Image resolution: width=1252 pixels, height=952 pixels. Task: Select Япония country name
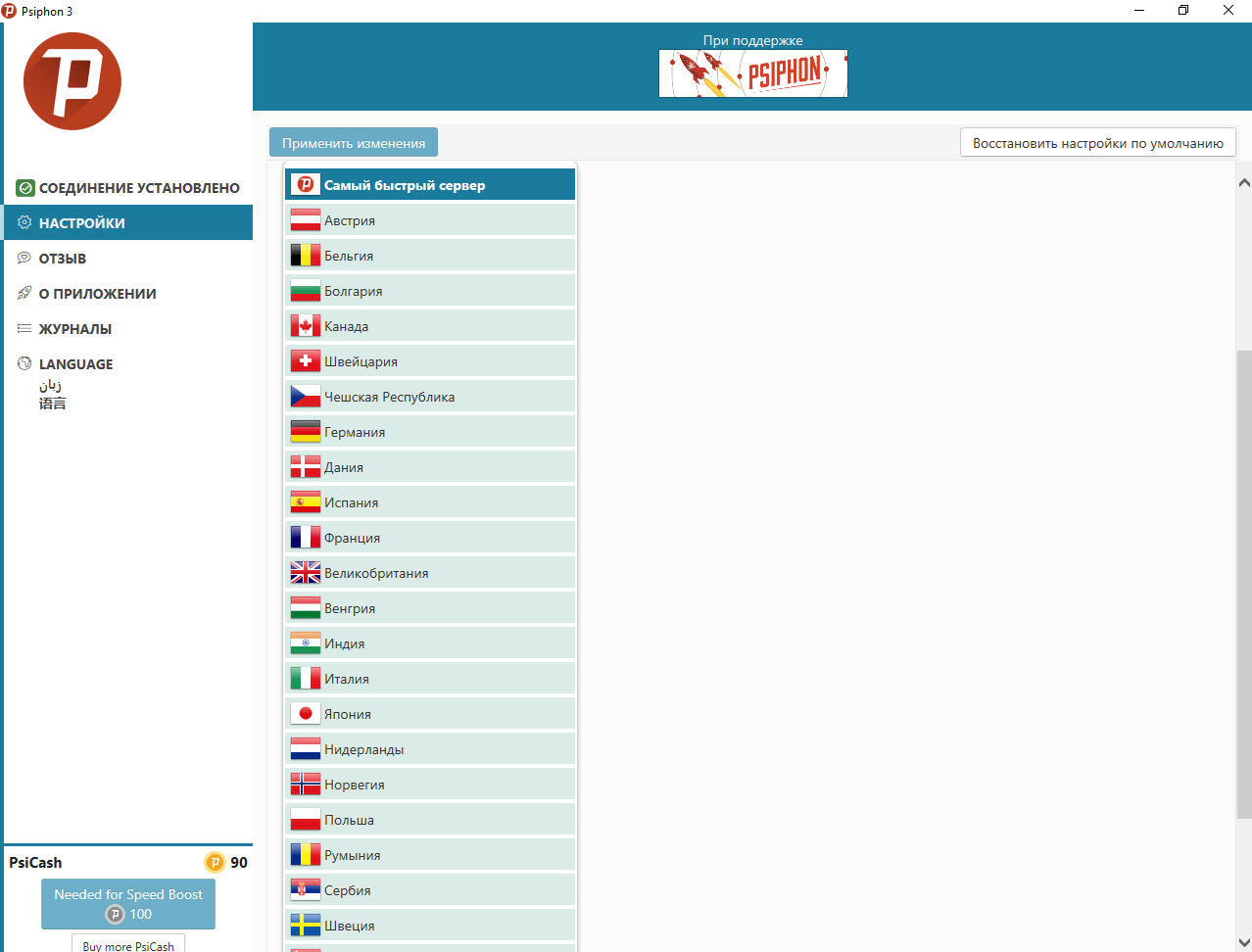(348, 714)
